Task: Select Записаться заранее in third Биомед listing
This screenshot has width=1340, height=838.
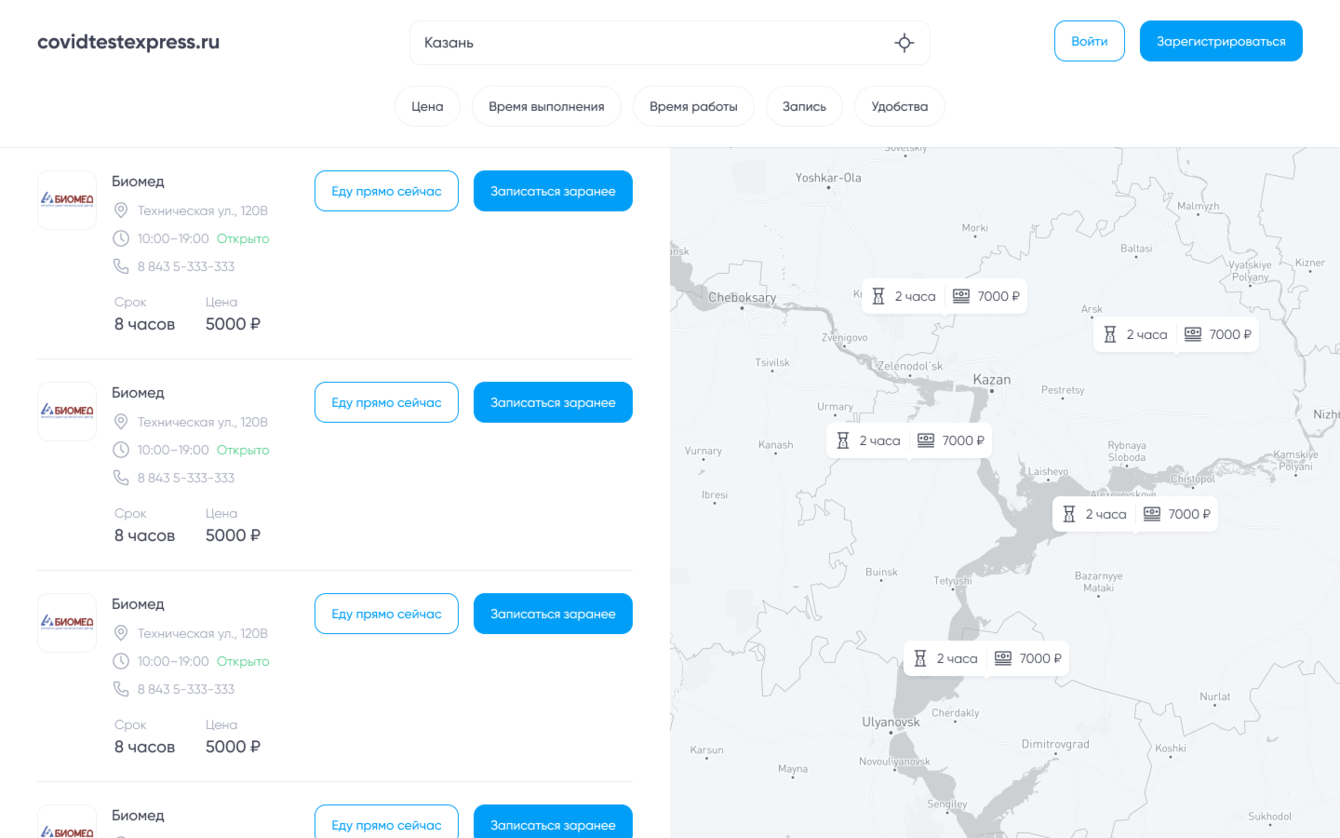Action: [x=553, y=613]
